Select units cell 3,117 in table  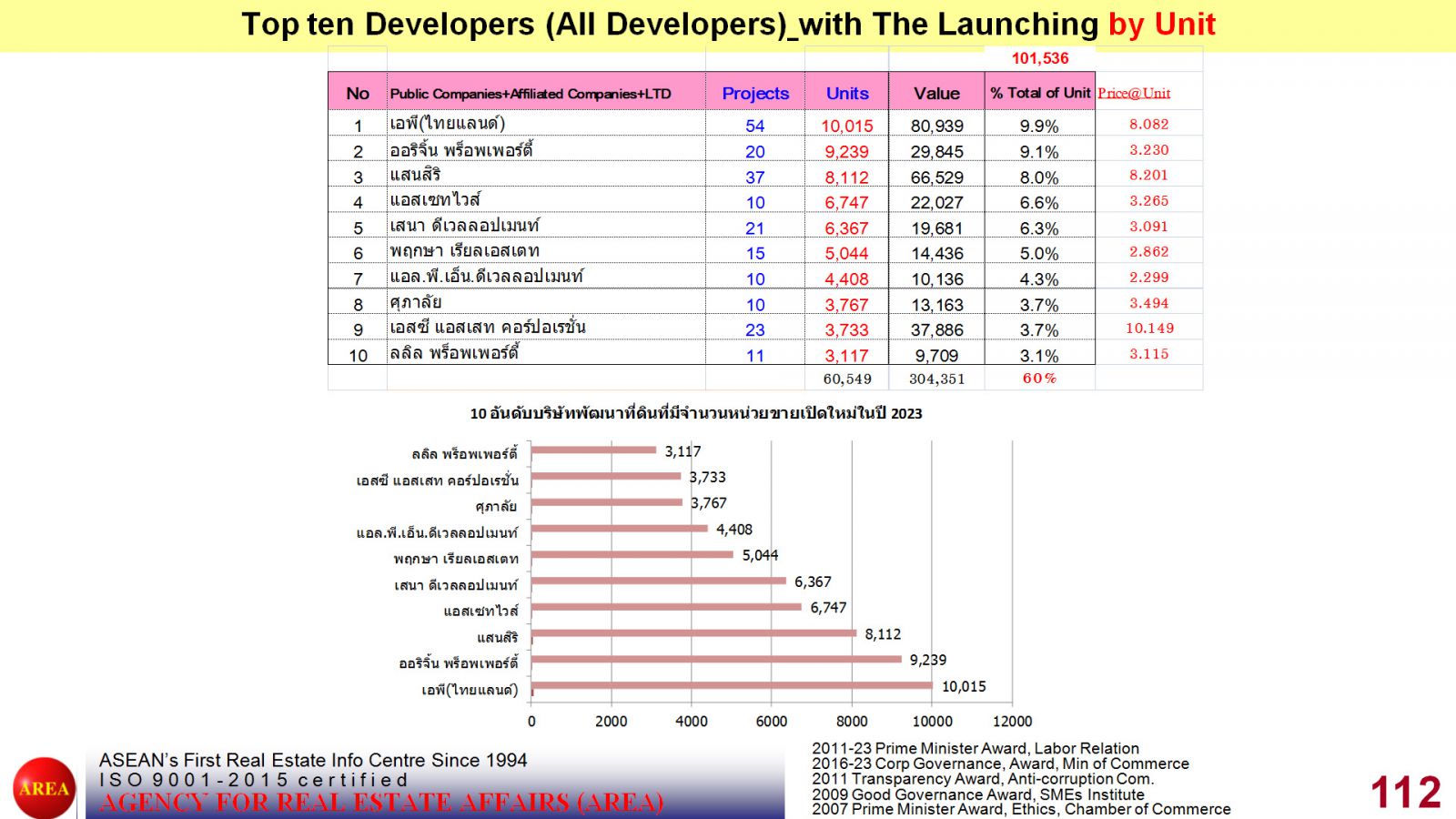point(847,355)
